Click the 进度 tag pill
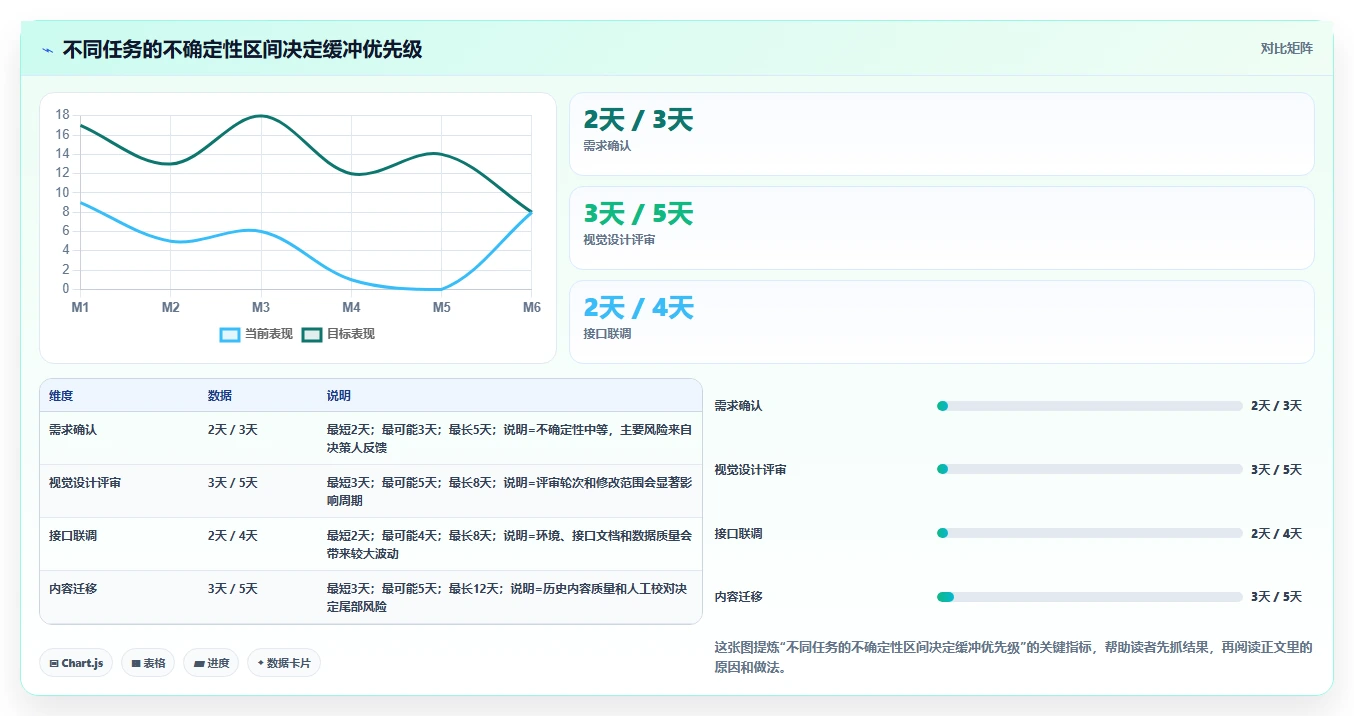The width and height of the screenshot is (1354, 716). [211, 663]
